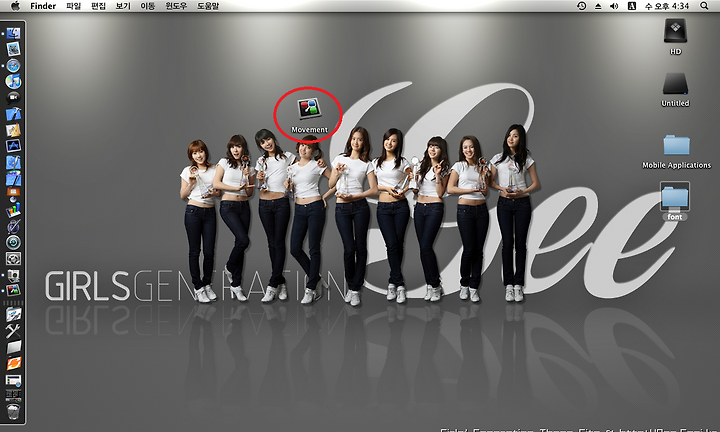Open iTunes from the dock
Screen dimensions: 720x432
click(13, 81)
